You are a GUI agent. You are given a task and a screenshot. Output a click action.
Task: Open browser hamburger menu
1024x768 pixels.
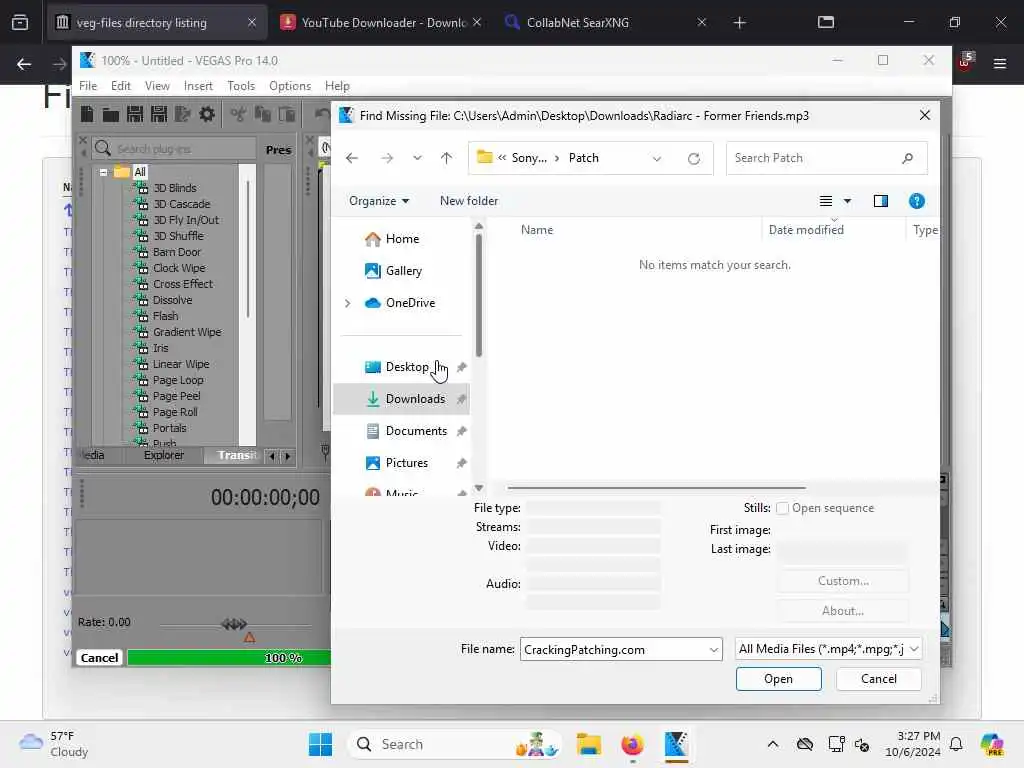(999, 63)
